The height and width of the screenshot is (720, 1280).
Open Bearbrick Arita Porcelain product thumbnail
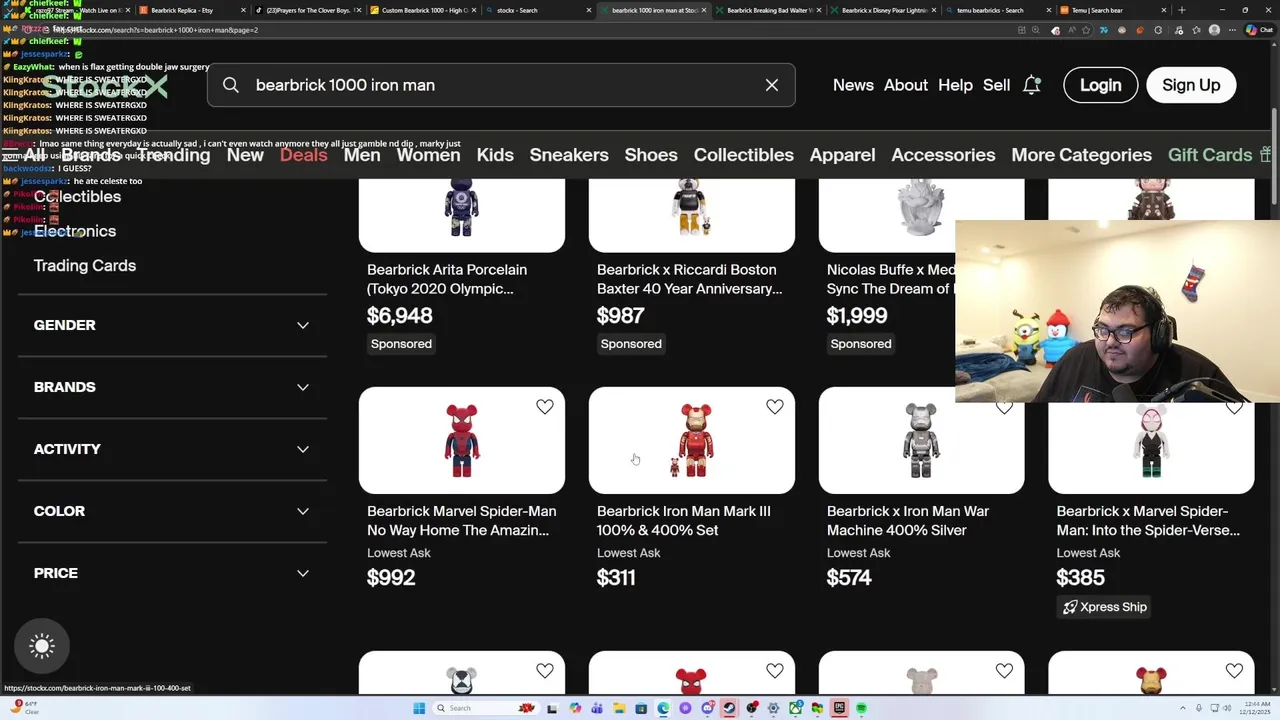pos(462,214)
